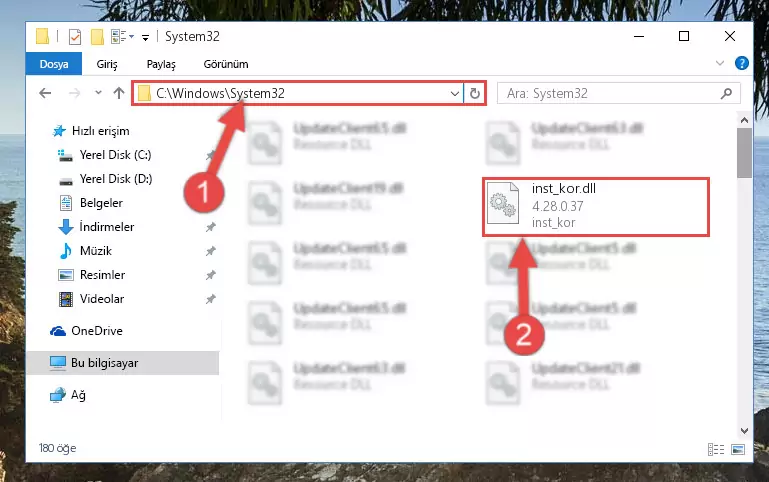Expand the ribbon with the chevron
The image size is (769, 482).
(x=719, y=63)
